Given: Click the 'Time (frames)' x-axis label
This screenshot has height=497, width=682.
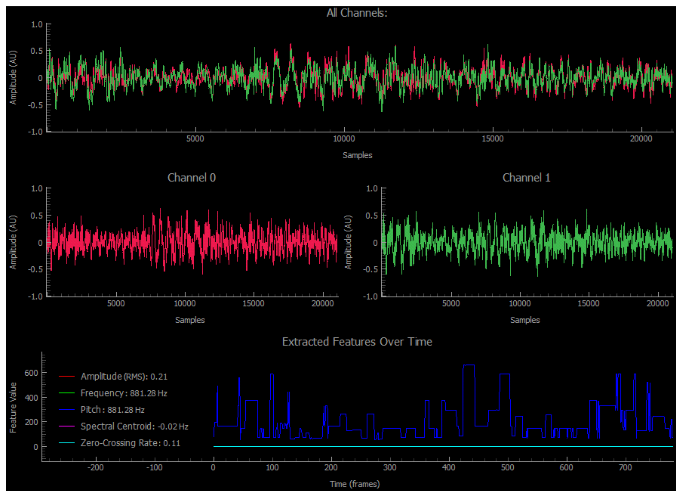Looking at the screenshot, I should click(x=357, y=484).
